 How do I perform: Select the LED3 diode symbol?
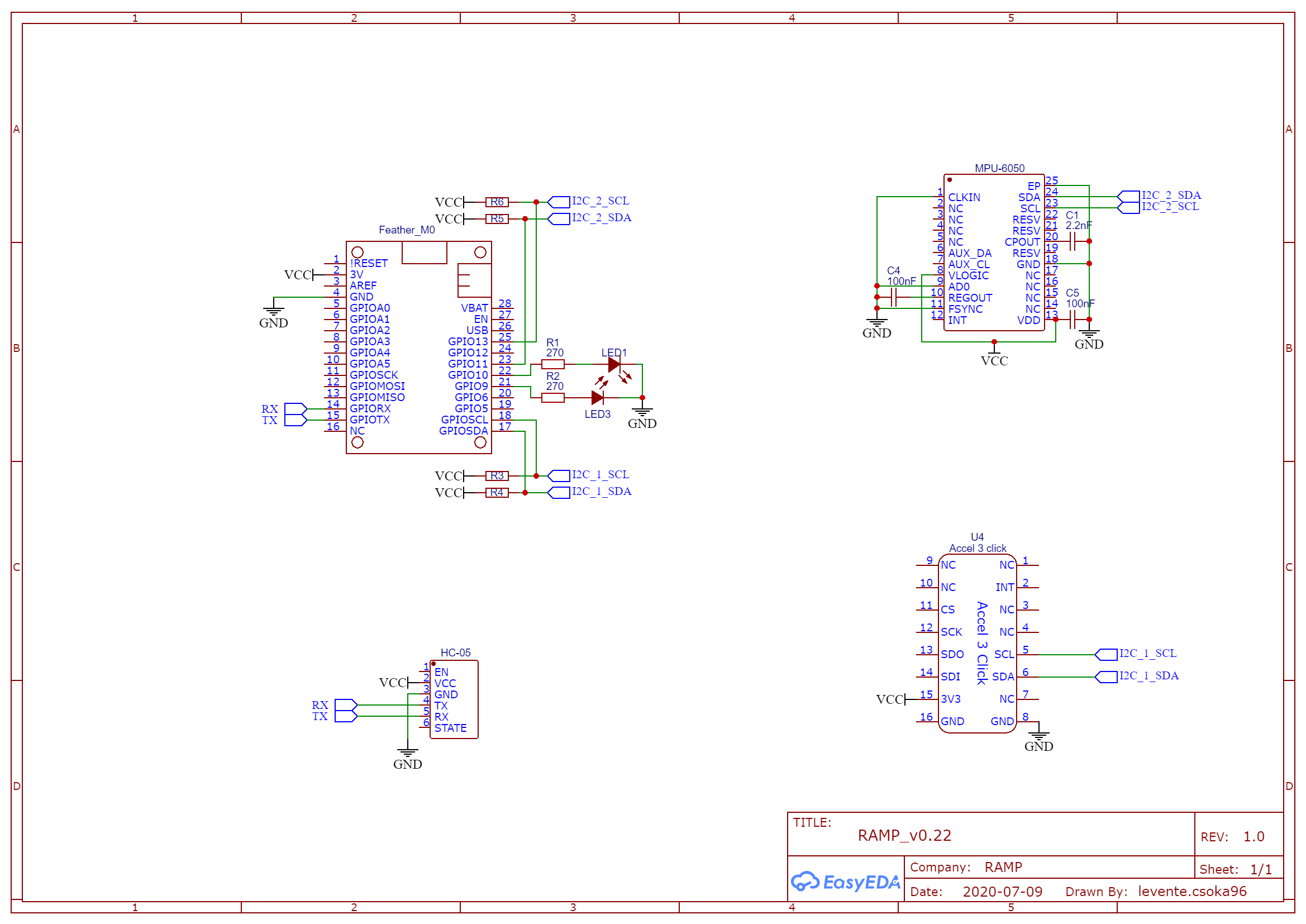(x=597, y=398)
